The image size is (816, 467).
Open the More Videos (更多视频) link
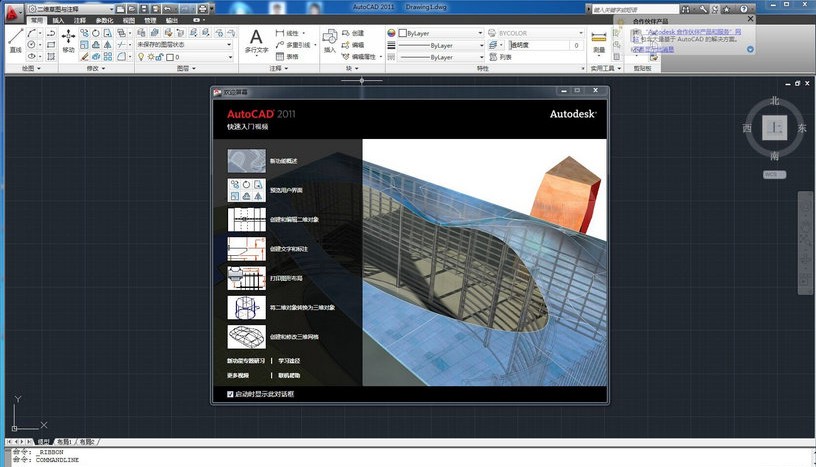coord(238,375)
